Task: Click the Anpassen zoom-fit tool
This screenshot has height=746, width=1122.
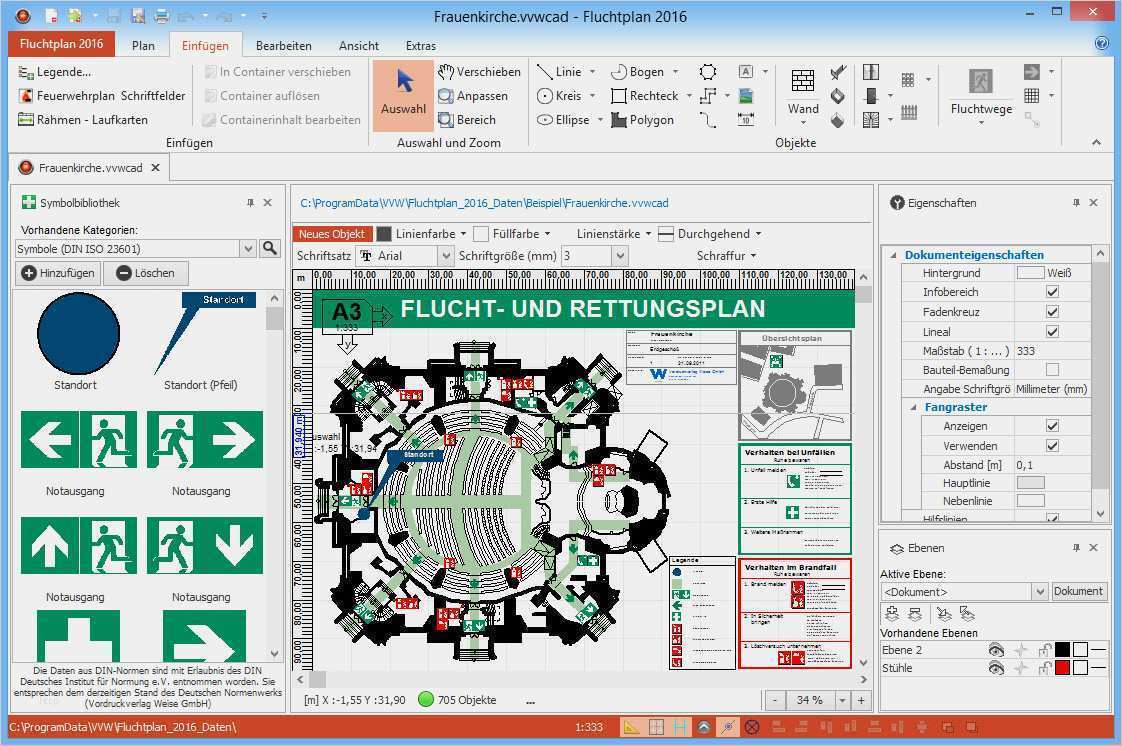Action: click(x=473, y=96)
